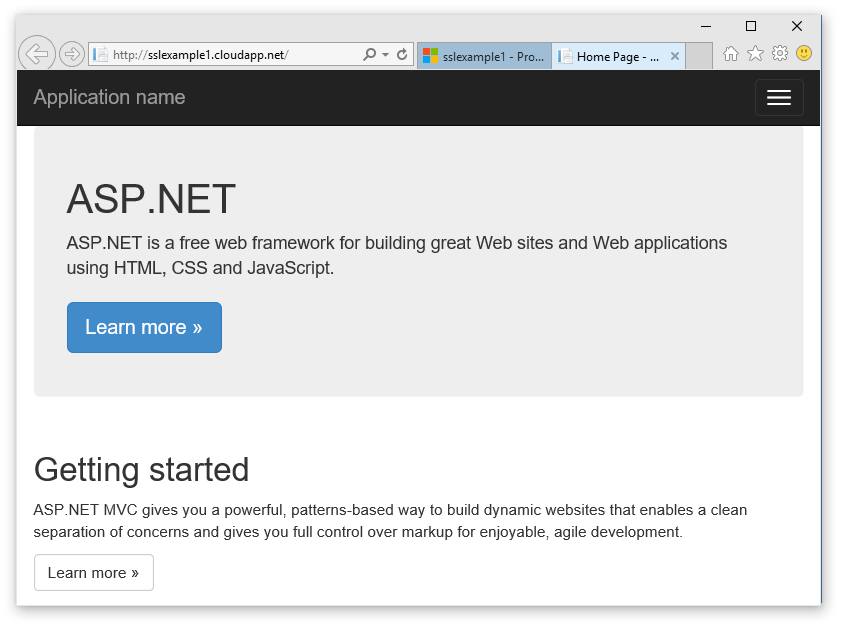Click the Application name brand link
Viewport: 846px width, 624px height.
click(x=109, y=97)
